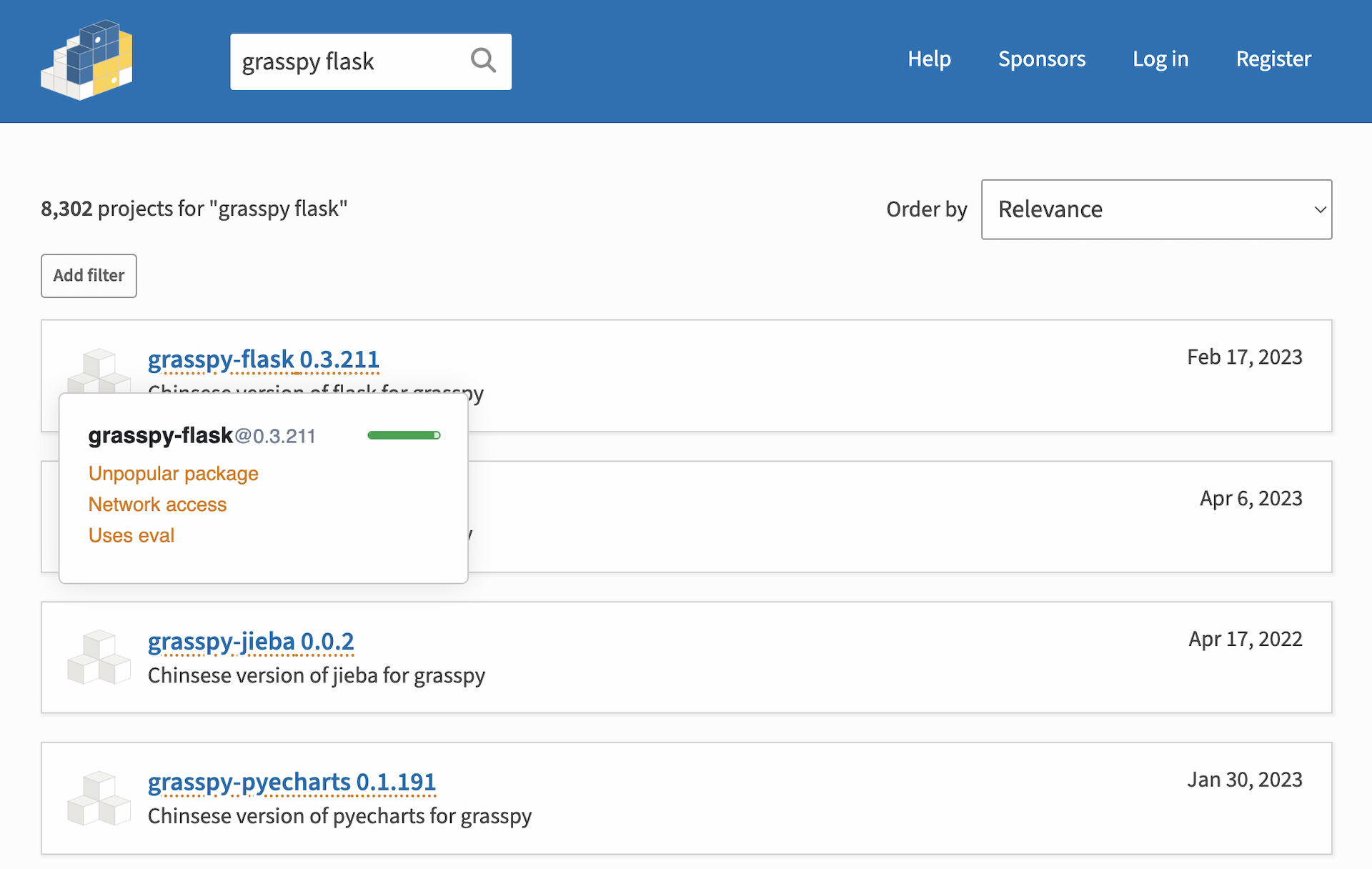Click the Order by label
1372x869 pixels.
(927, 209)
